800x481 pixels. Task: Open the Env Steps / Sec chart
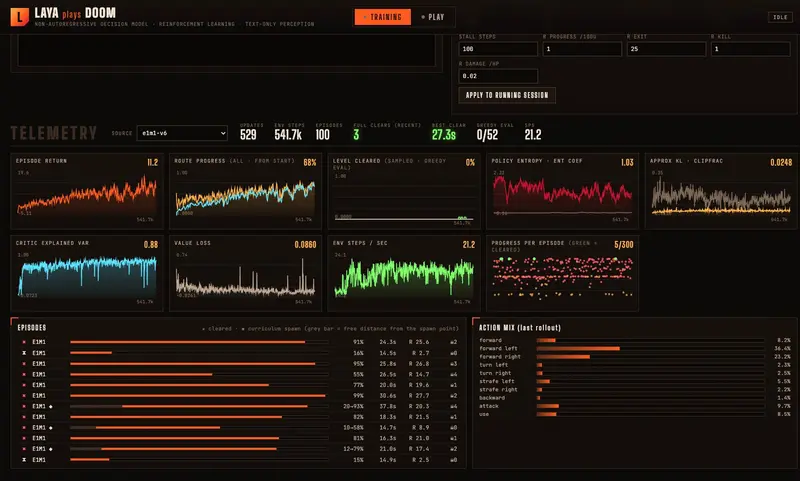[404, 273]
